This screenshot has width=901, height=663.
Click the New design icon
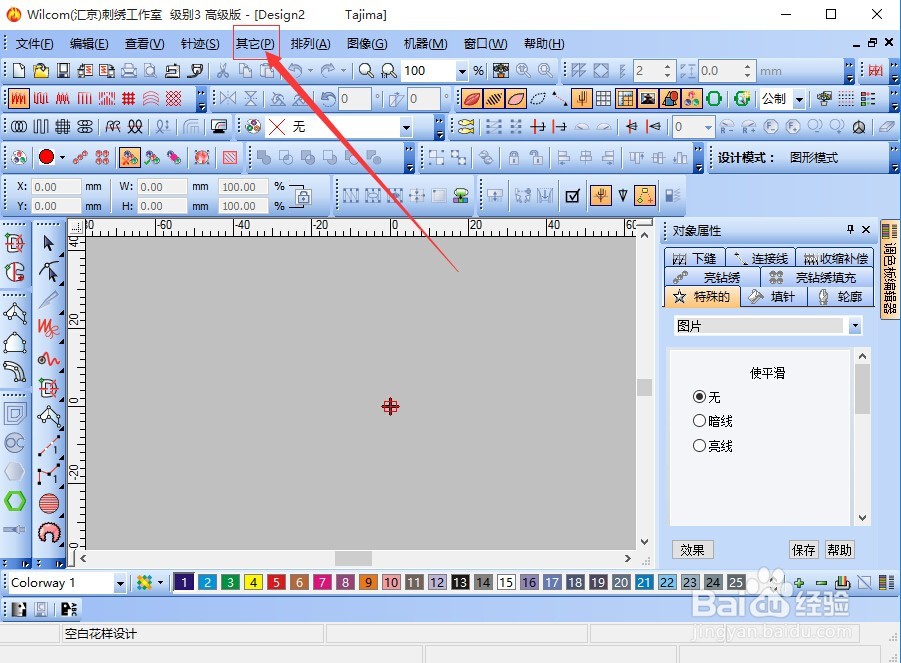coord(18,71)
